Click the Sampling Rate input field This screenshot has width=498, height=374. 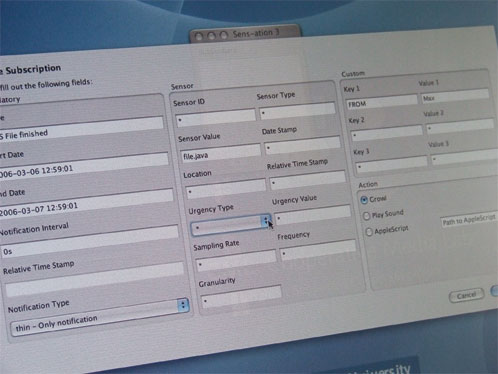point(236,260)
